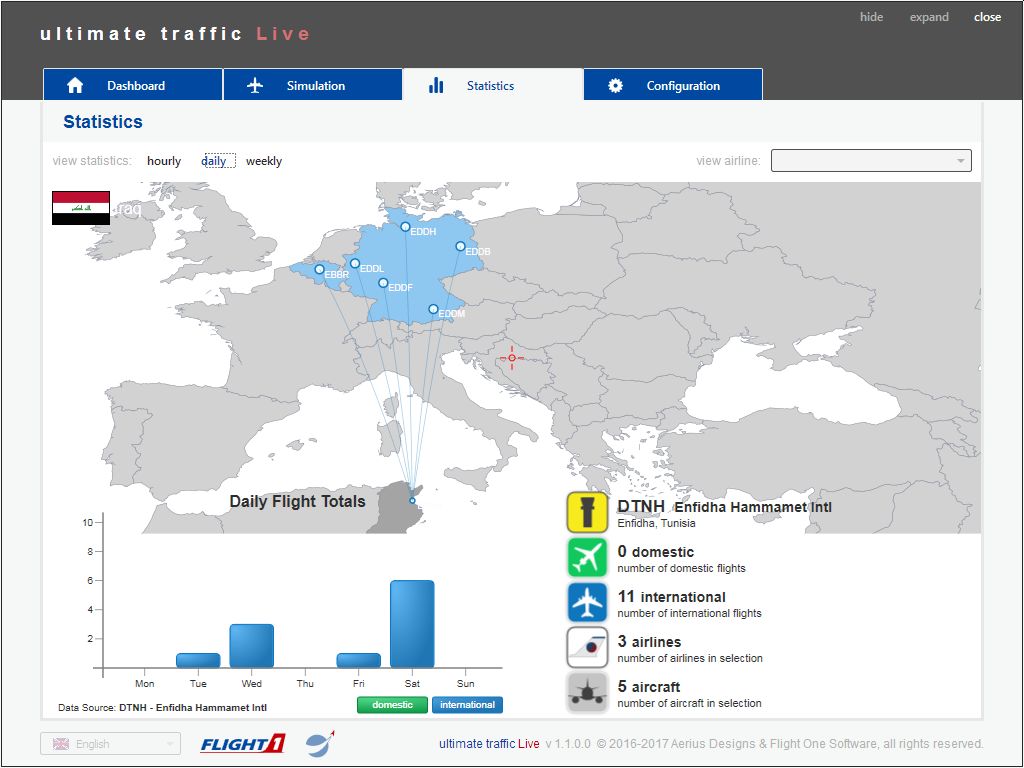Click the blue international flights airplane icon
Screen dimensions: 1024x768
click(x=587, y=603)
